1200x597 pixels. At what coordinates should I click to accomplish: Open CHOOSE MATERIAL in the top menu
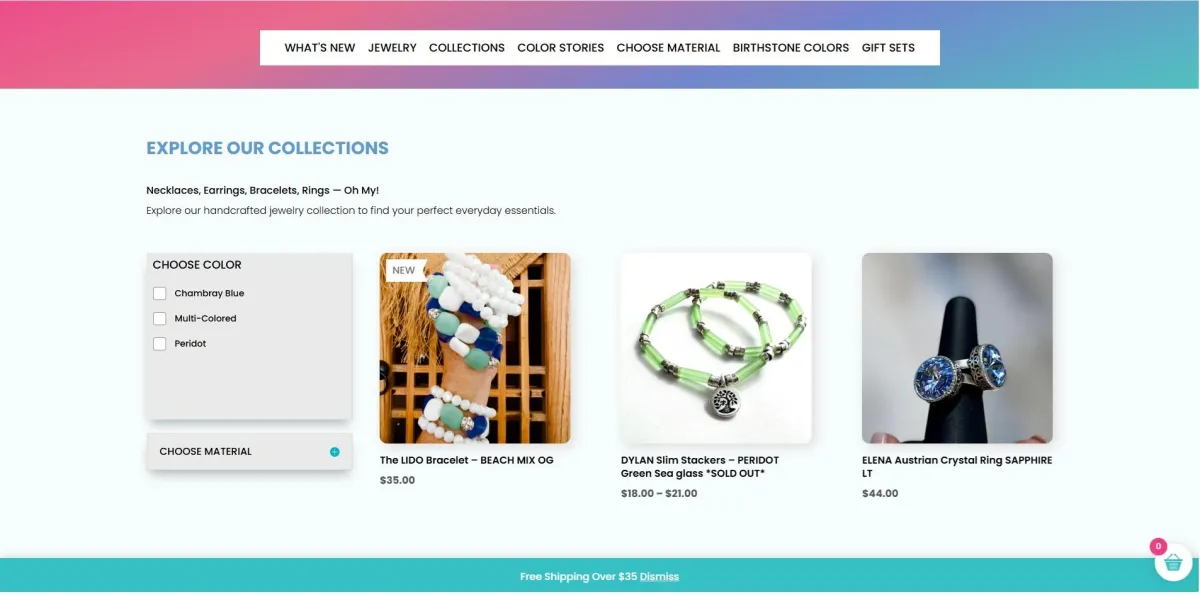(668, 48)
